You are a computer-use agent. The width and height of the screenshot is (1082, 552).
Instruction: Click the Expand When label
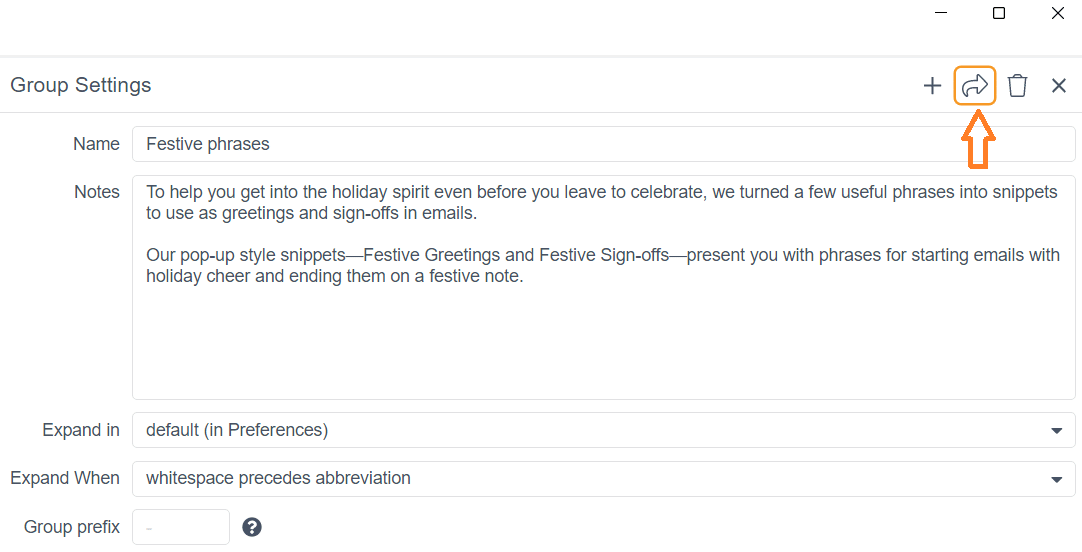[x=65, y=478]
